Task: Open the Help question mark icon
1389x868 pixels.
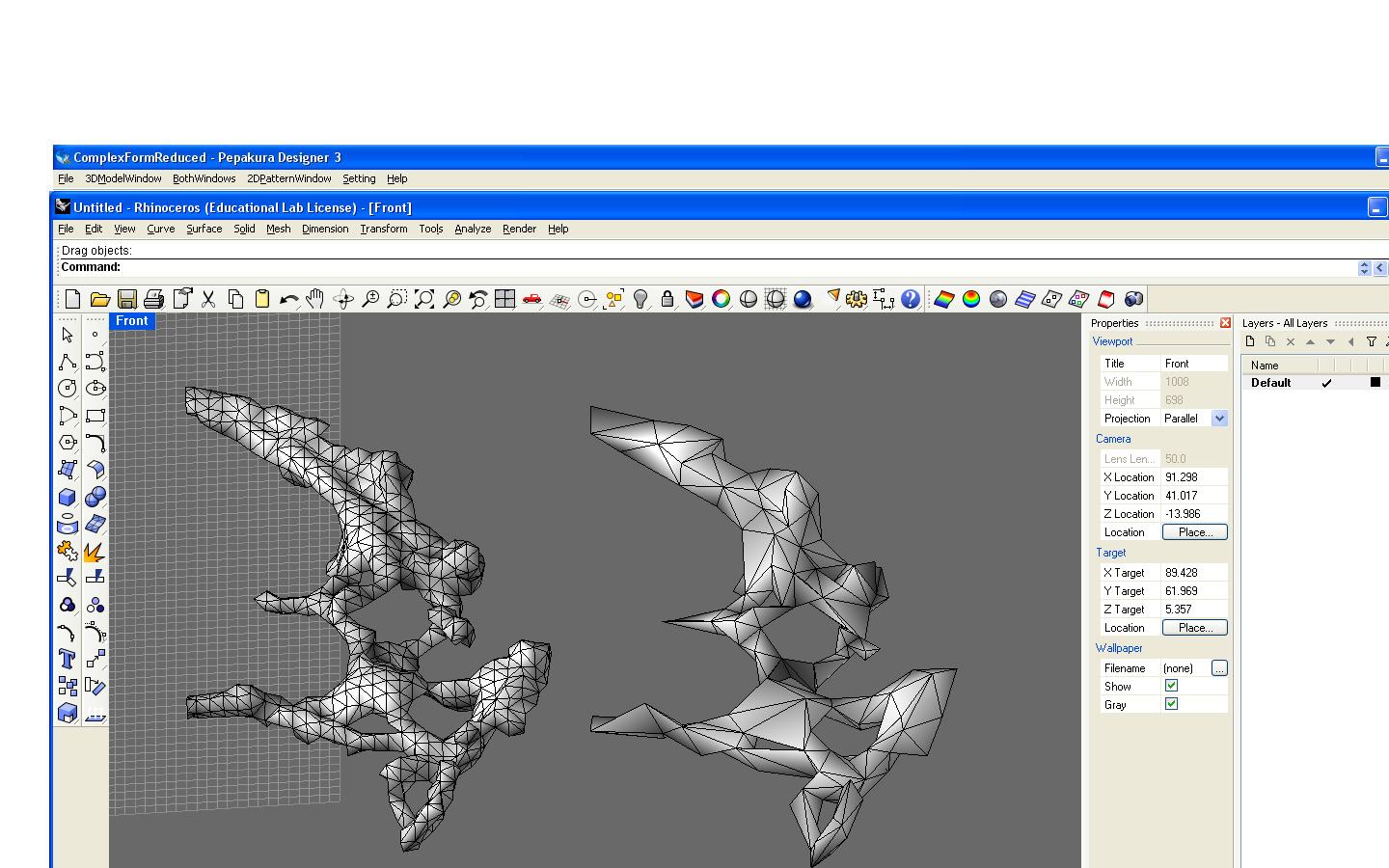Action: (911, 299)
